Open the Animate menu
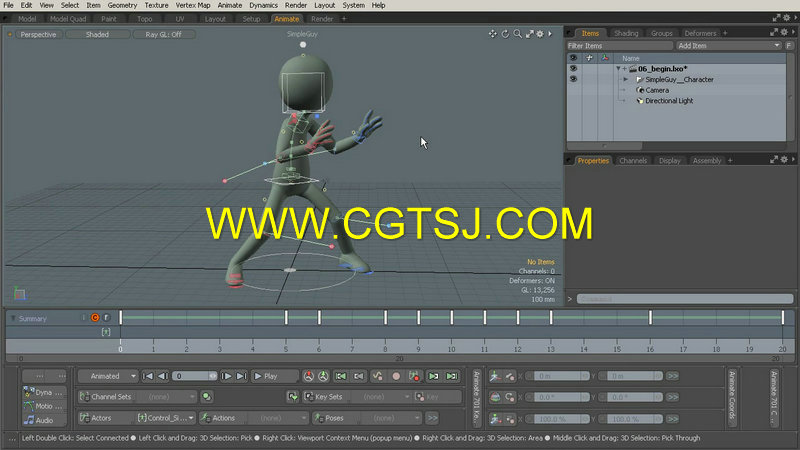Viewport: 800px width, 450px height. tap(230, 5)
